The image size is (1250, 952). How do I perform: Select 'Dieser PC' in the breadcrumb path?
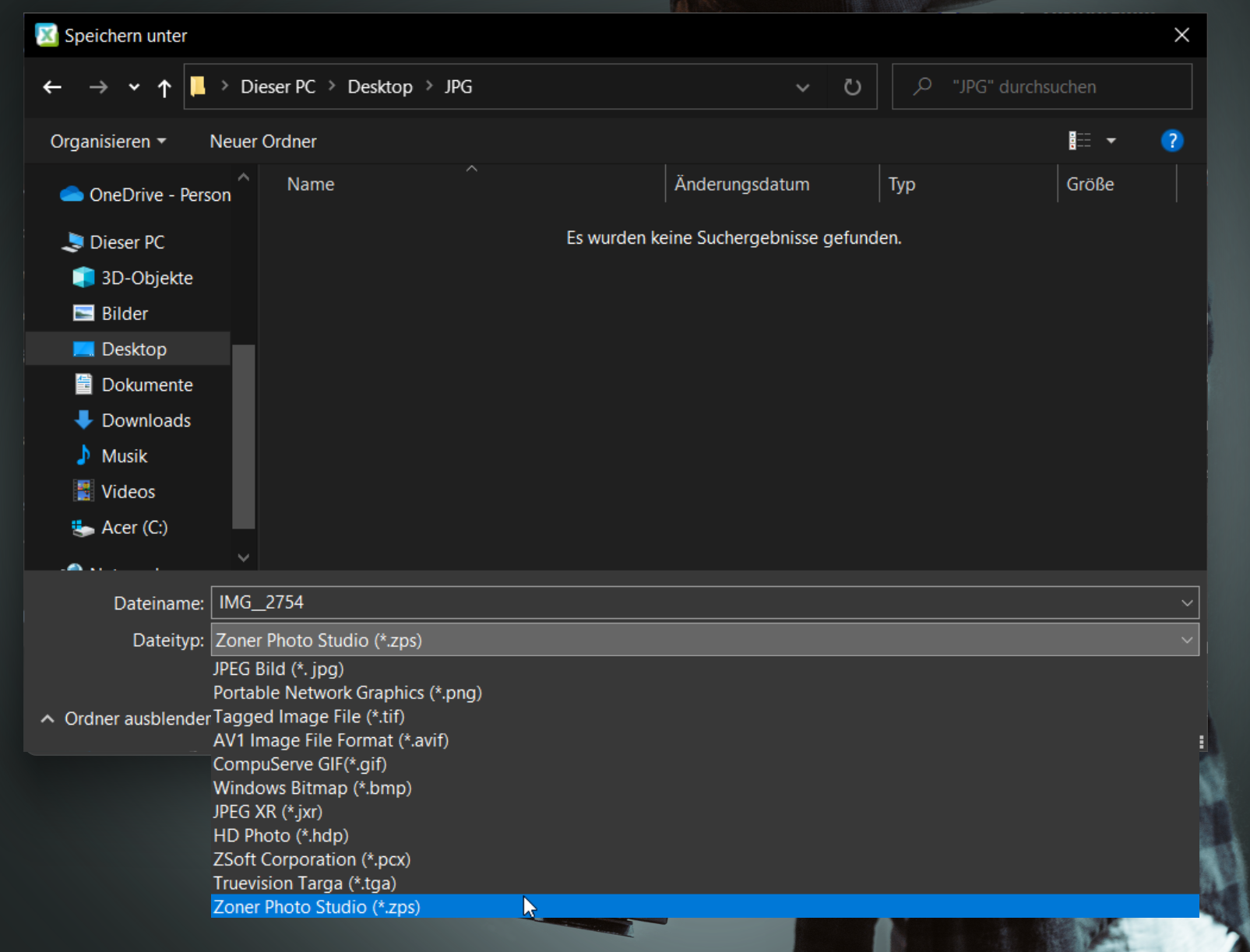(278, 87)
